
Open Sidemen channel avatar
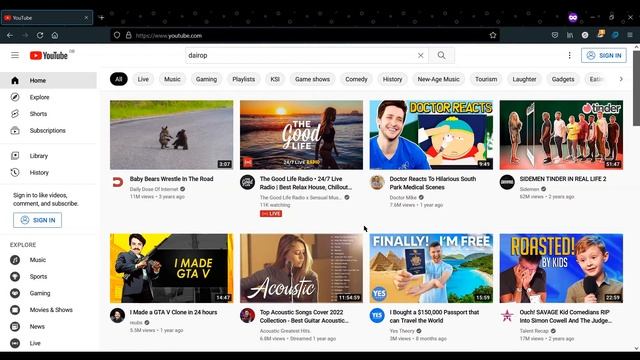[x=507, y=182]
